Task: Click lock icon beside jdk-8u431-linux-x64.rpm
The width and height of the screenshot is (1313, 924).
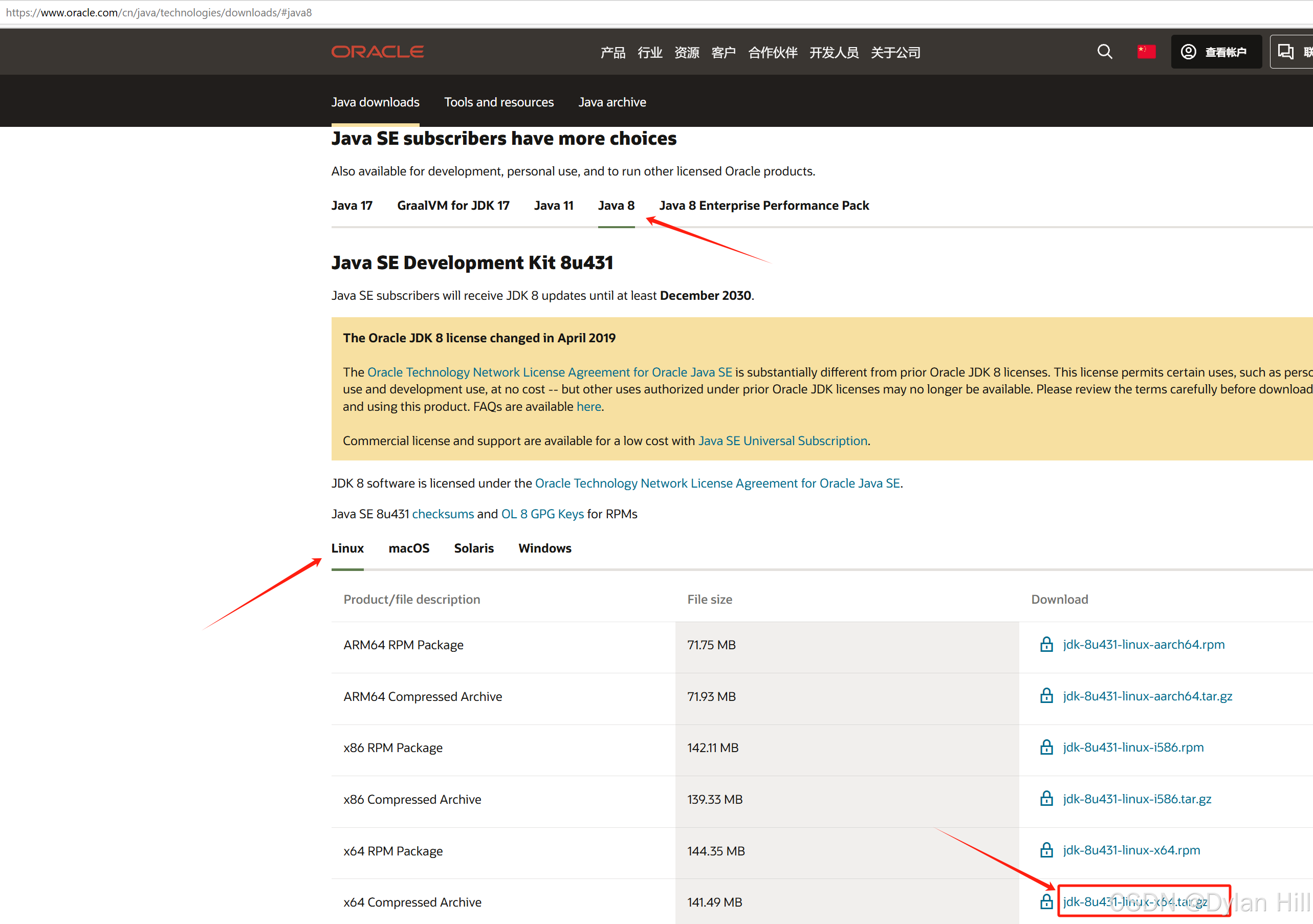Action: tap(1046, 850)
